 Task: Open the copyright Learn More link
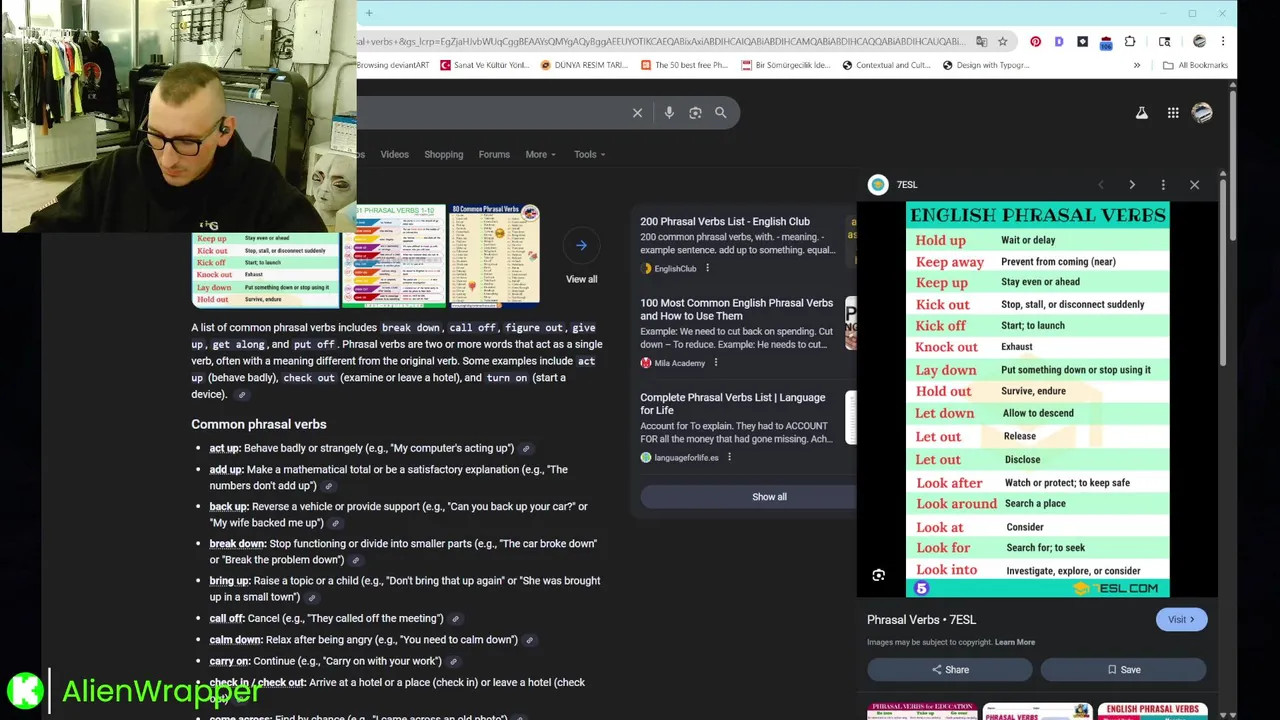tap(1015, 642)
